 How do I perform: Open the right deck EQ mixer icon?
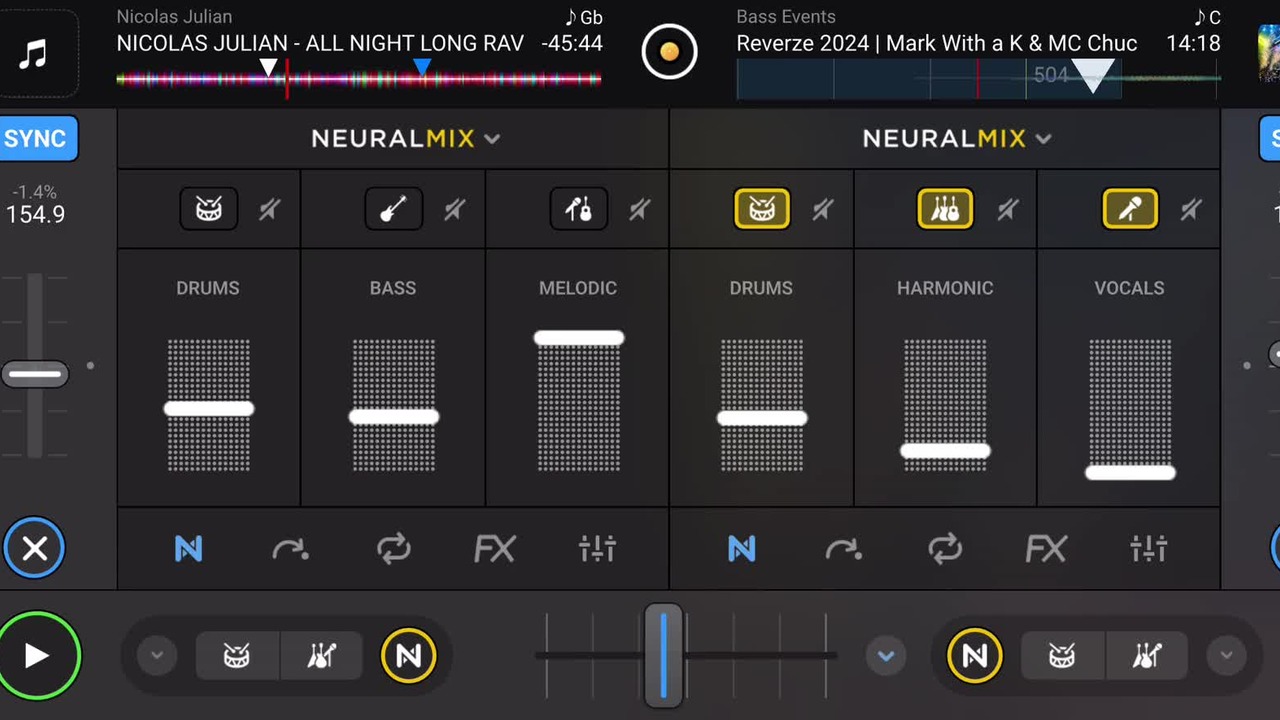1148,549
